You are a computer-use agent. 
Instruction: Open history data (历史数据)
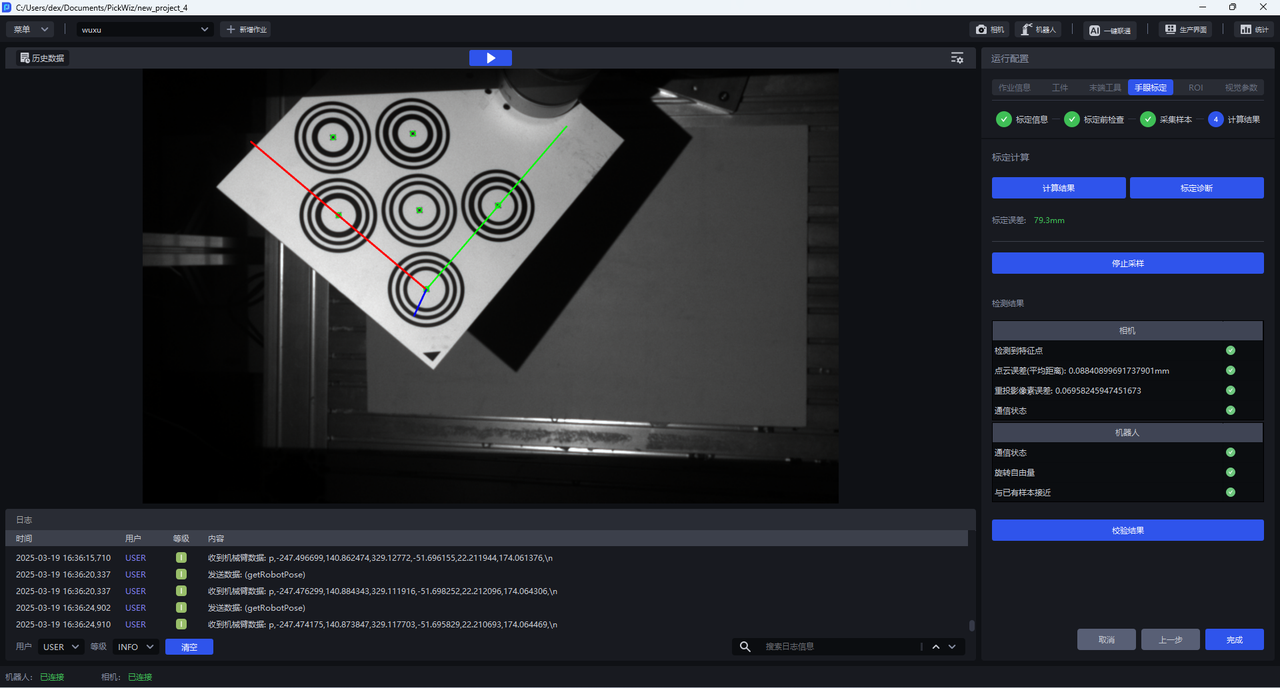[41, 58]
